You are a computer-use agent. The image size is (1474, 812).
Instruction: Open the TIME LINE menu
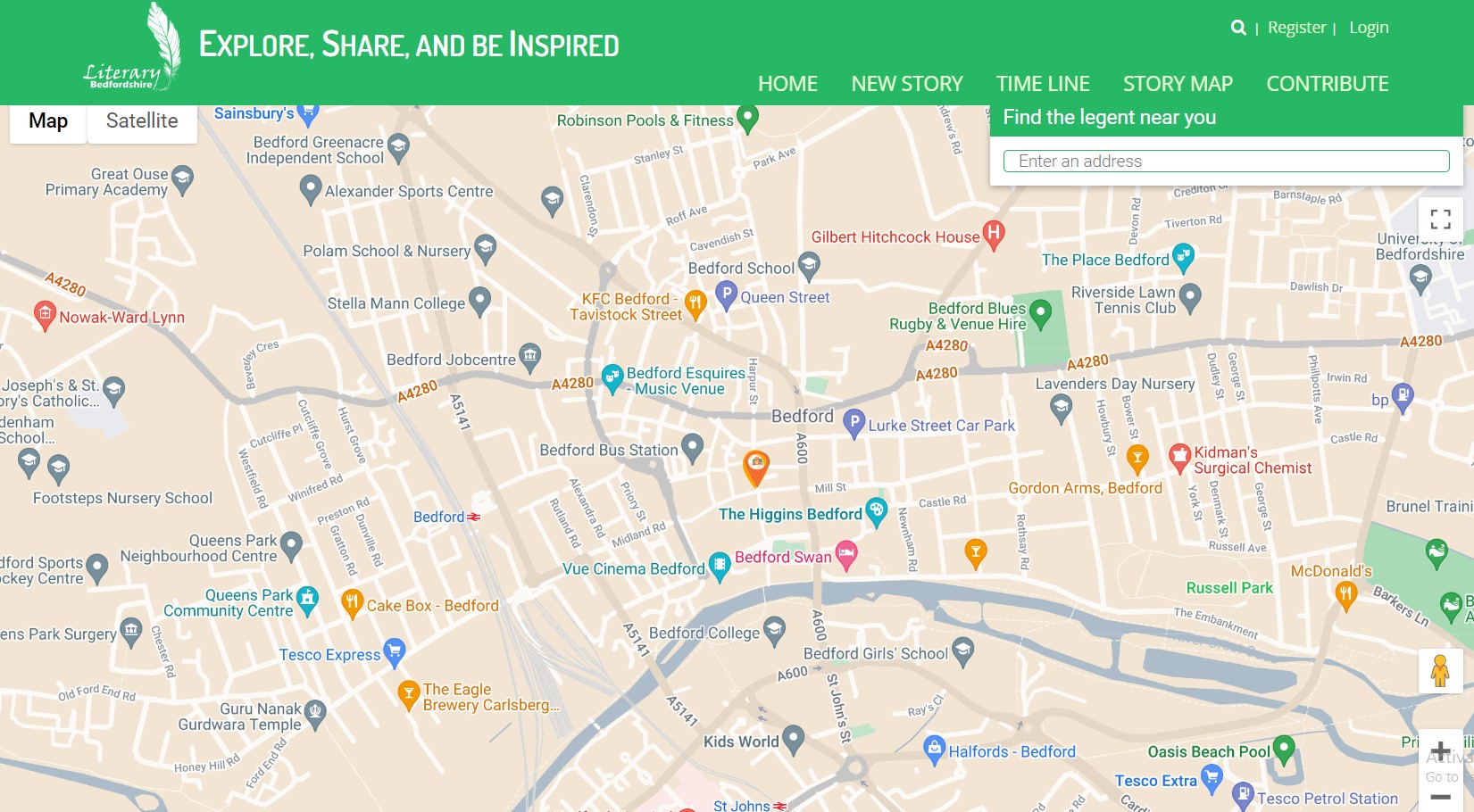(x=1043, y=84)
